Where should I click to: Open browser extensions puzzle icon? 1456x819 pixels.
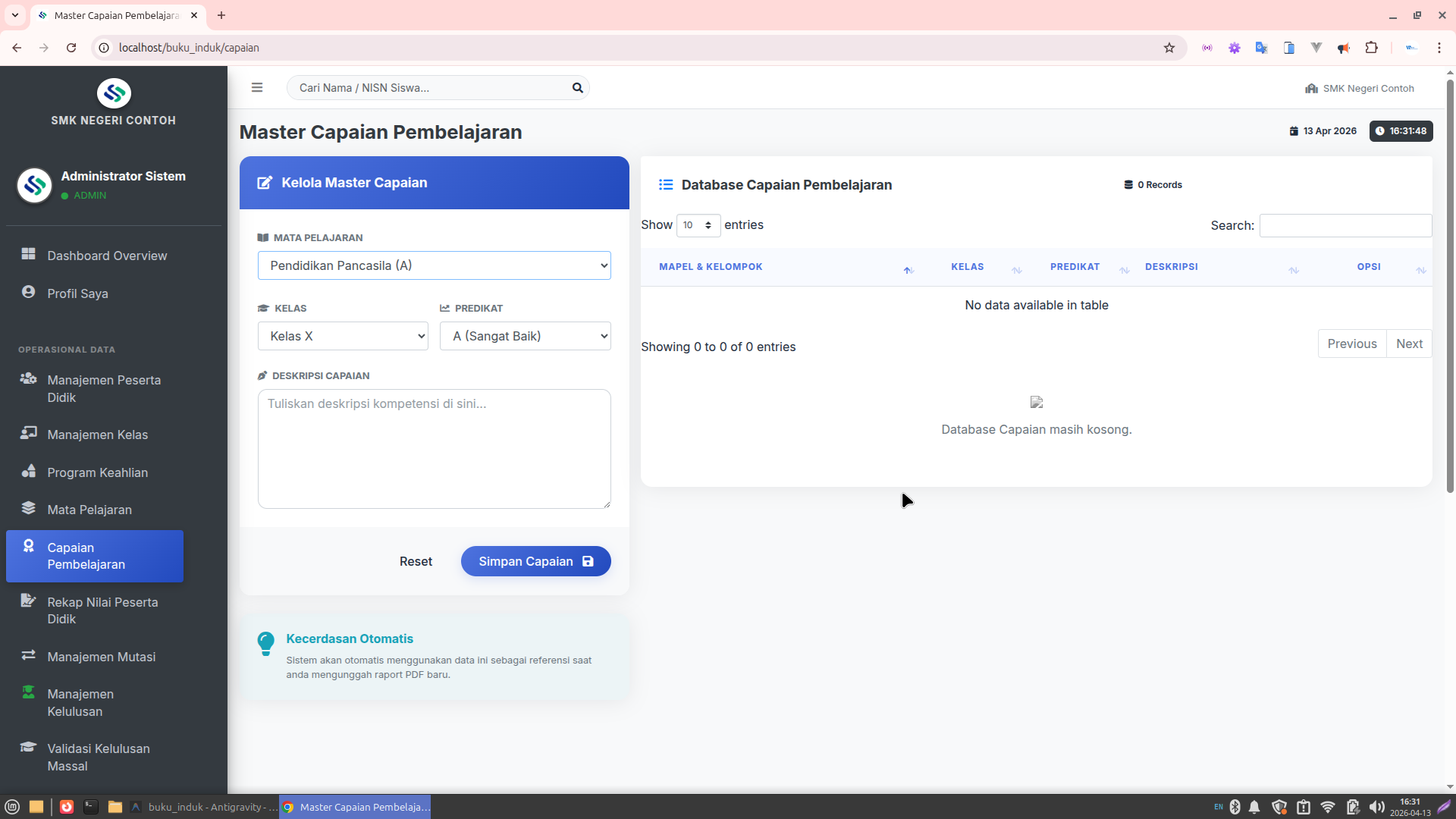1371,48
